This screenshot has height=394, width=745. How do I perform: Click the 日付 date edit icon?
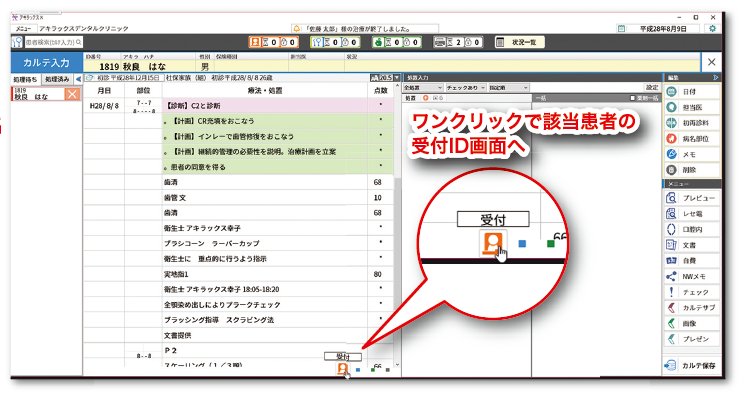(x=671, y=92)
